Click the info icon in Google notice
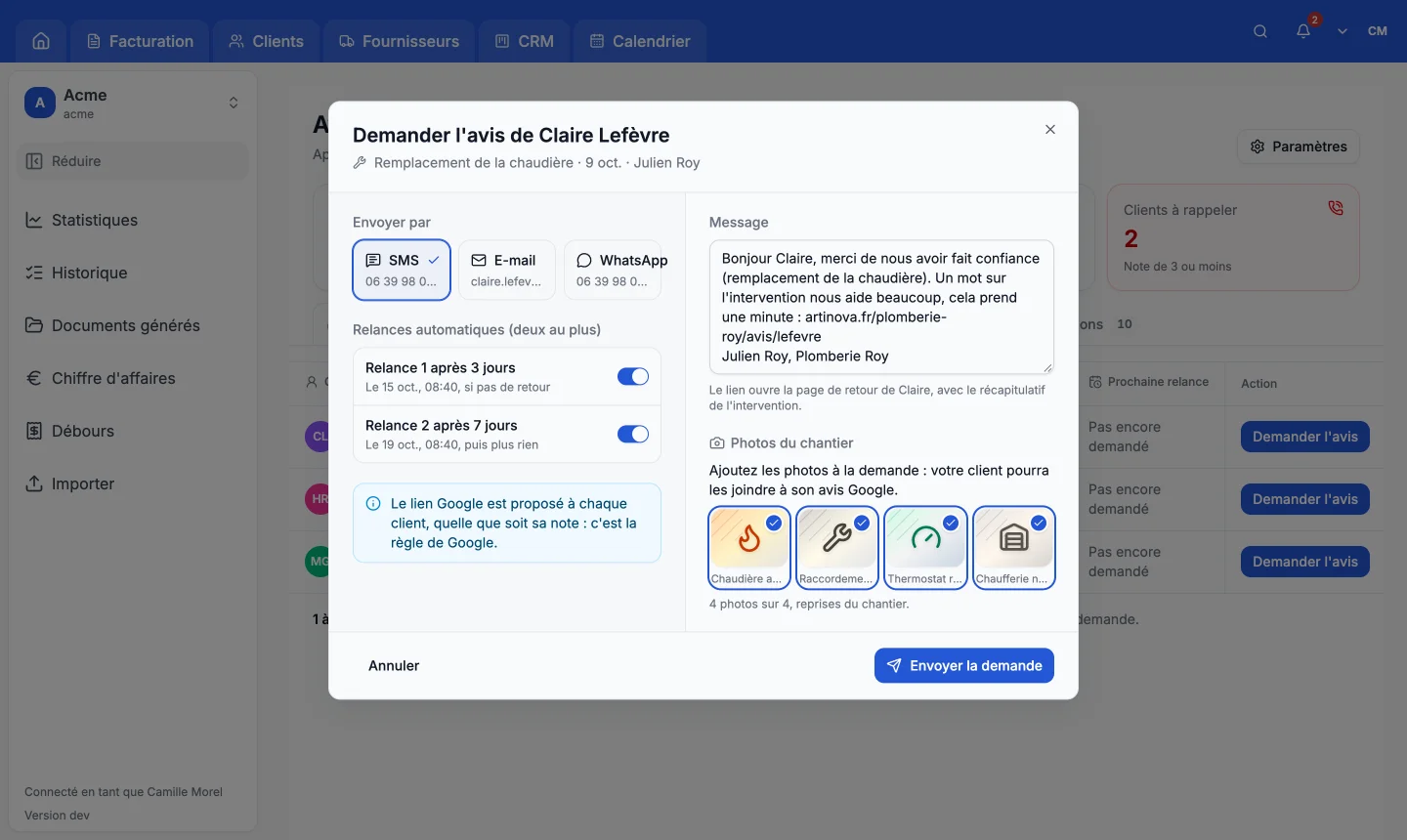1407x840 pixels. point(373,504)
